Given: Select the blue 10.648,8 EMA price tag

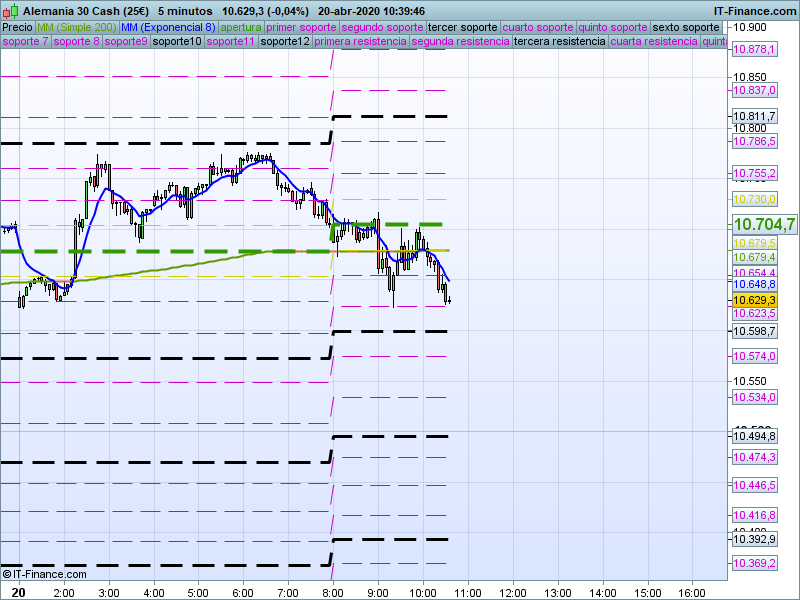Looking at the screenshot, I should point(755,285).
